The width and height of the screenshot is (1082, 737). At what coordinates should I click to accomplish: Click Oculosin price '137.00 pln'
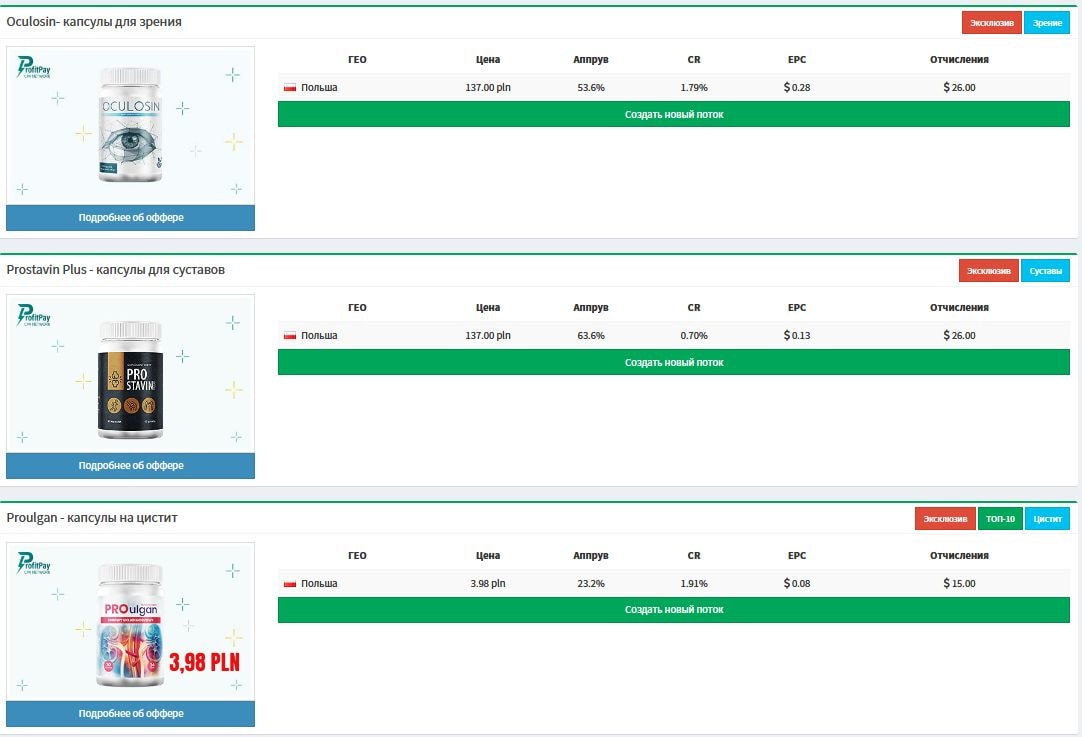(488, 88)
